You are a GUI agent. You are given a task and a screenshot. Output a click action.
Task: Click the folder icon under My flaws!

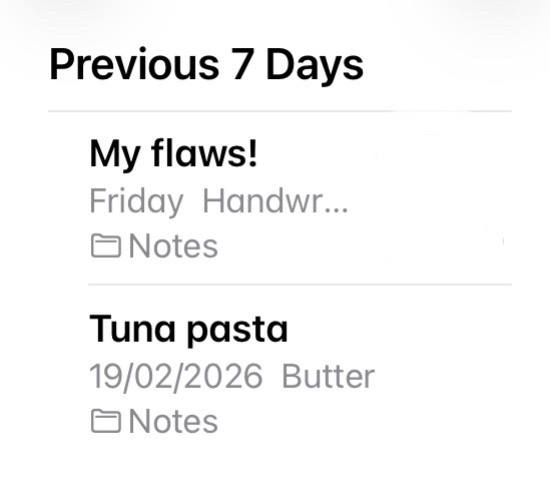coord(106,246)
